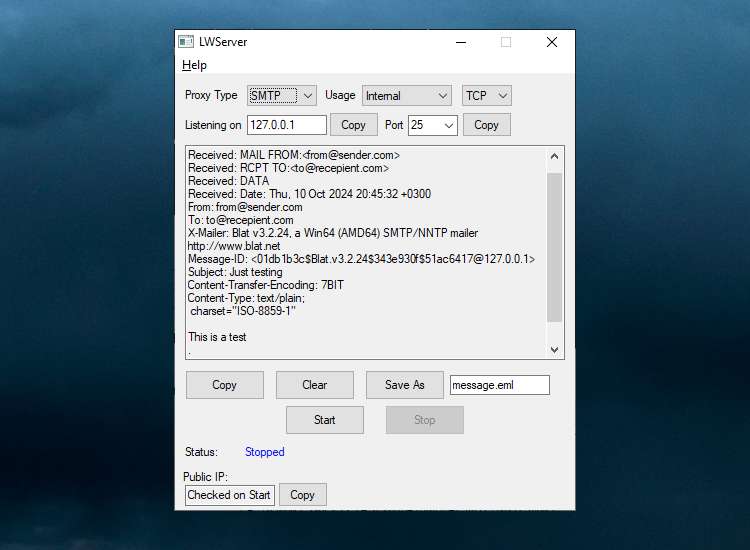Viewport: 750px width, 550px height.
Task: Click the Checked on Start public IP field
Action: (230, 495)
